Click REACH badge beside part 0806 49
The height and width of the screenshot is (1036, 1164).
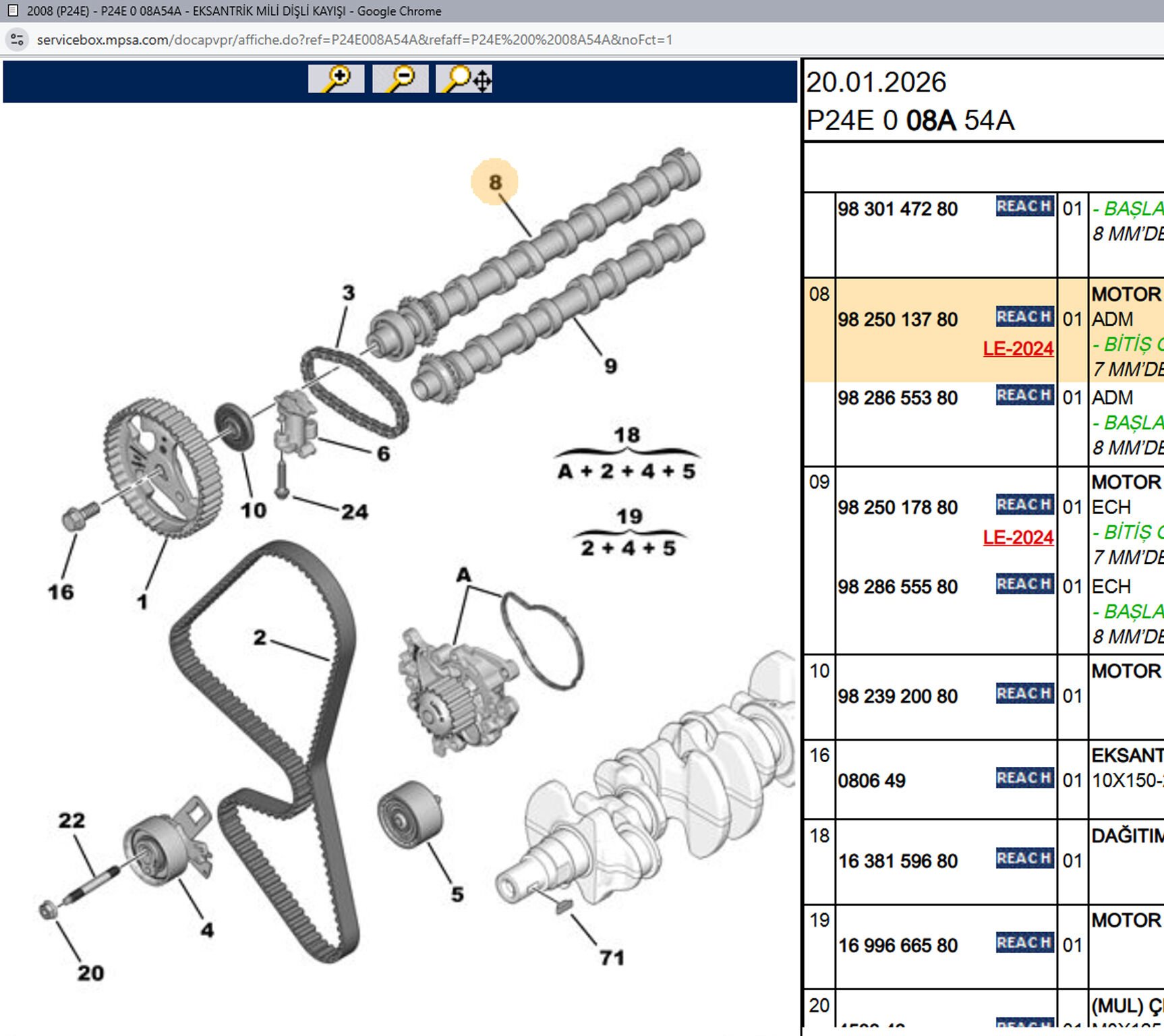(x=1024, y=778)
